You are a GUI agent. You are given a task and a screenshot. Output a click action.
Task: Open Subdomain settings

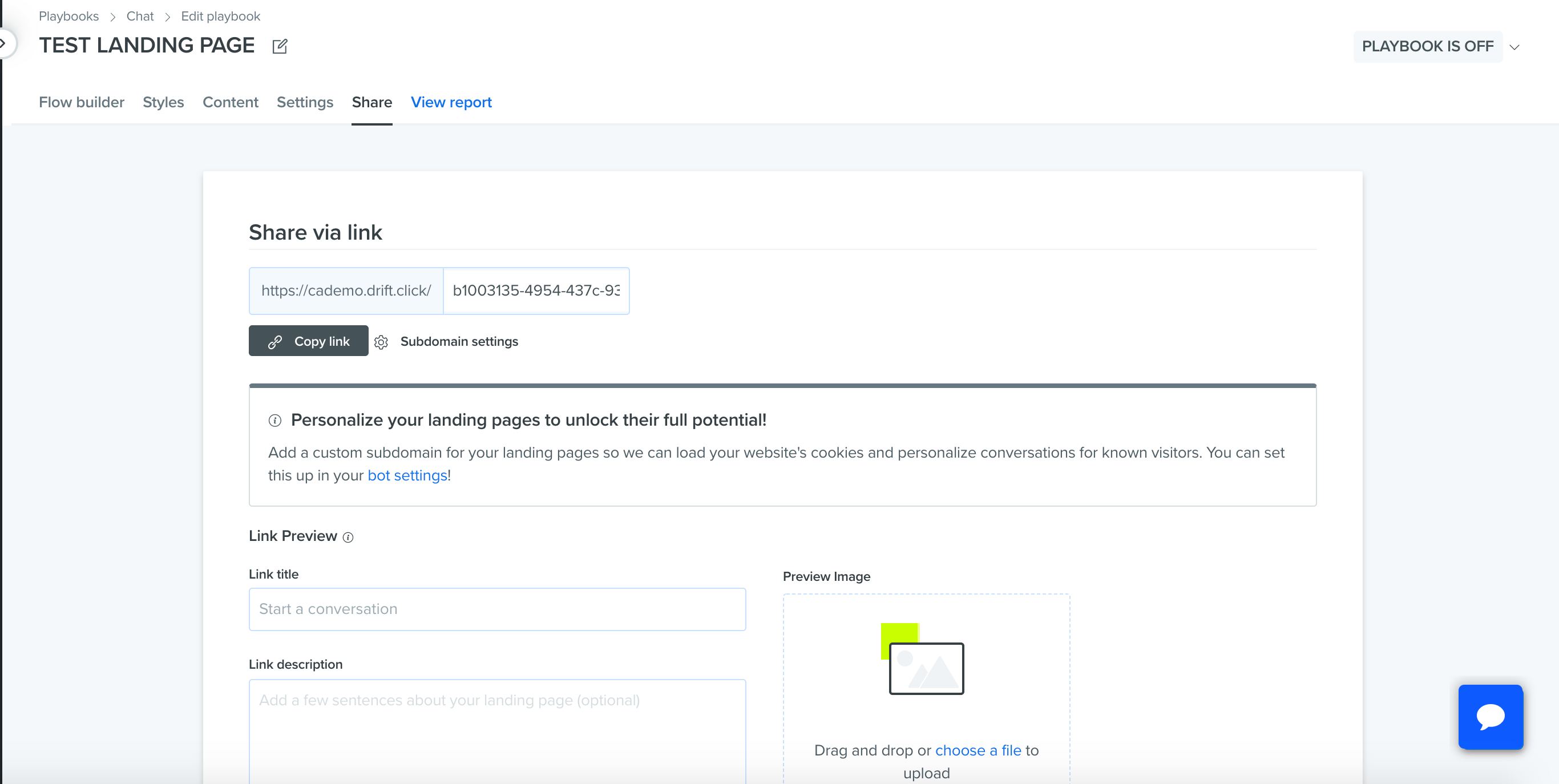(459, 342)
